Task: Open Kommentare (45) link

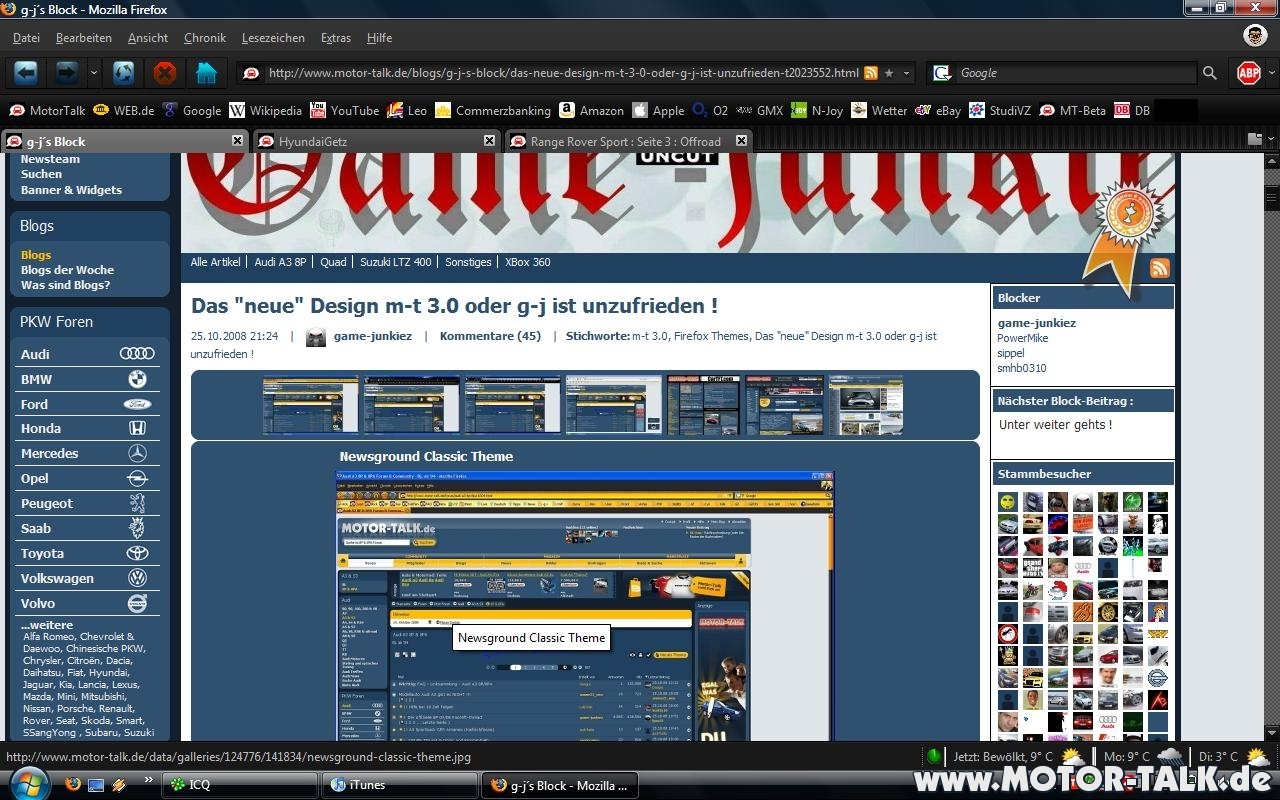Action: click(490, 336)
